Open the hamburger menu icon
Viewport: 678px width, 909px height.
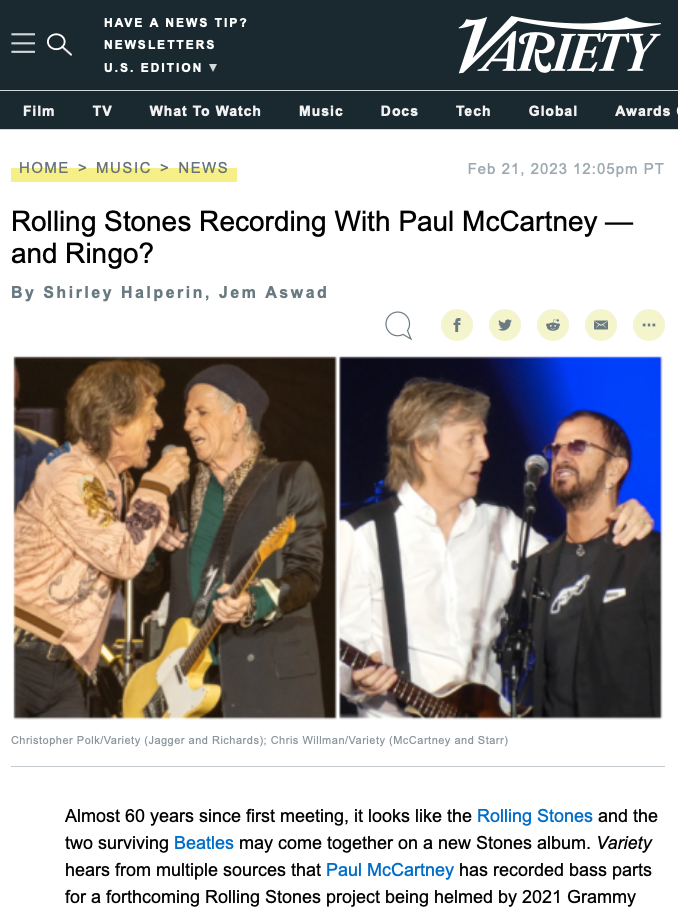(x=23, y=43)
